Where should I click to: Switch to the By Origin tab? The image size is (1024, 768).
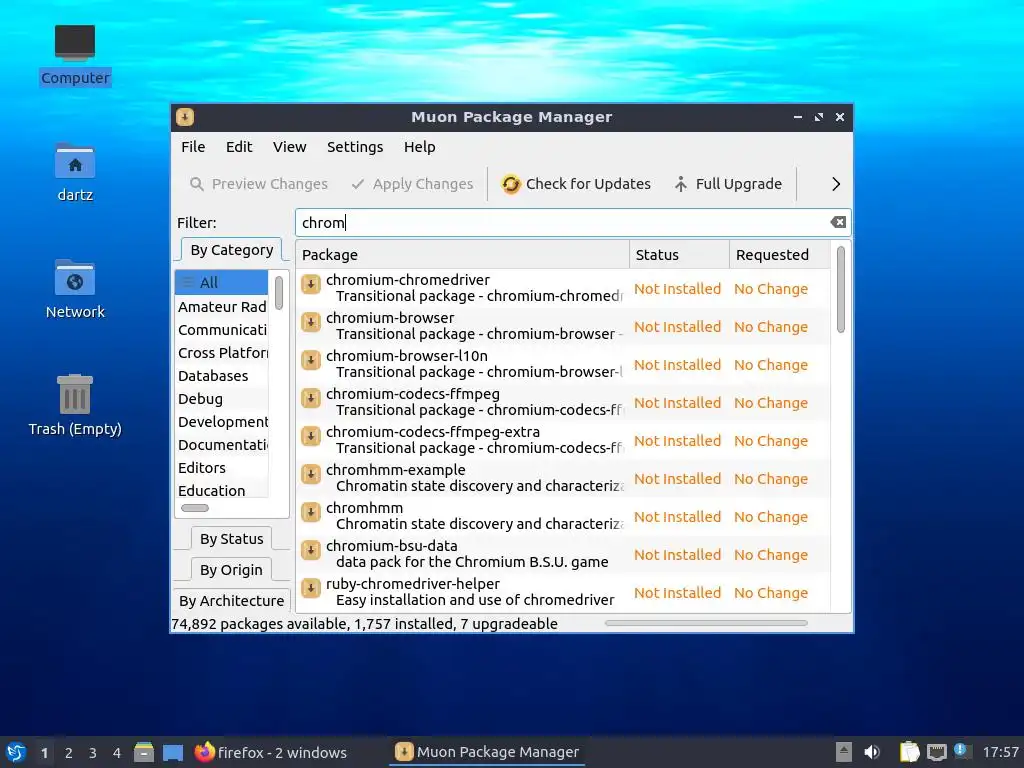pyautogui.click(x=232, y=569)
